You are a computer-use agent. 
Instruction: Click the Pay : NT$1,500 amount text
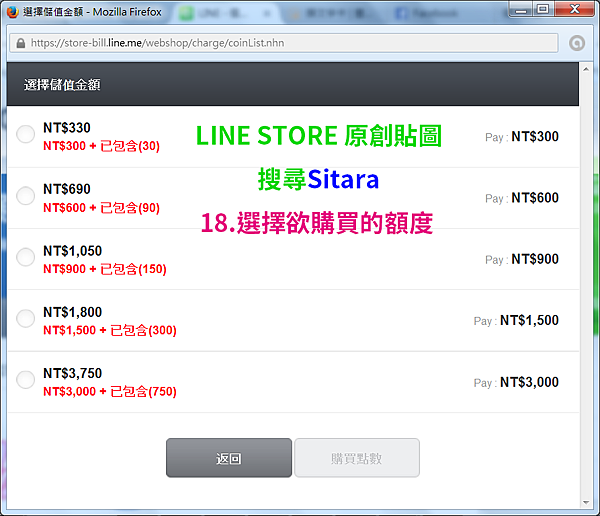click(x=516, y=320)
